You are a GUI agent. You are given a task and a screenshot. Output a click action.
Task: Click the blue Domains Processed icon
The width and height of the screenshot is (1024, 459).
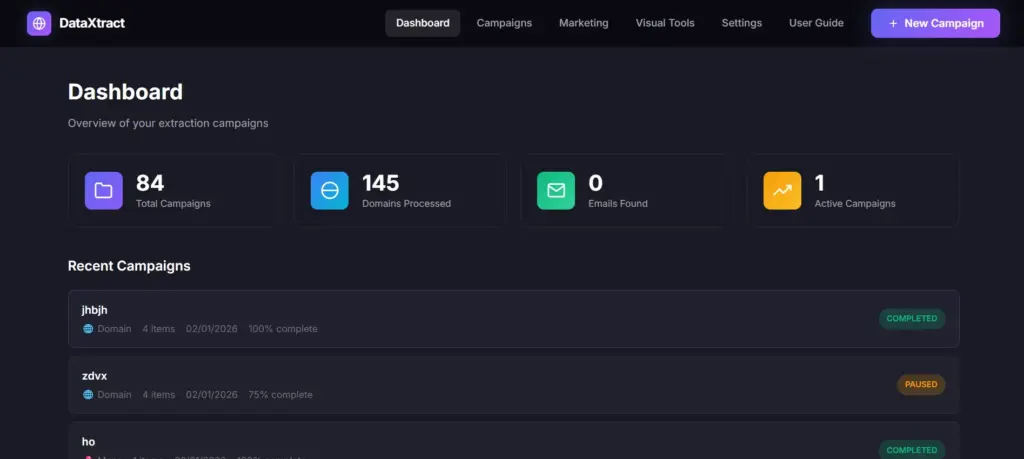point(330,191)
